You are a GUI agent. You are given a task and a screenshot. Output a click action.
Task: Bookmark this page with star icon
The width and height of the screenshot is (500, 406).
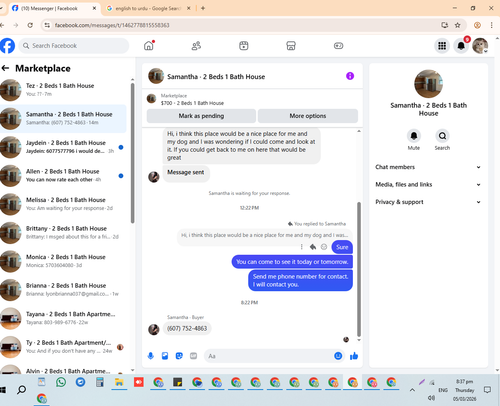coord(458,25)
